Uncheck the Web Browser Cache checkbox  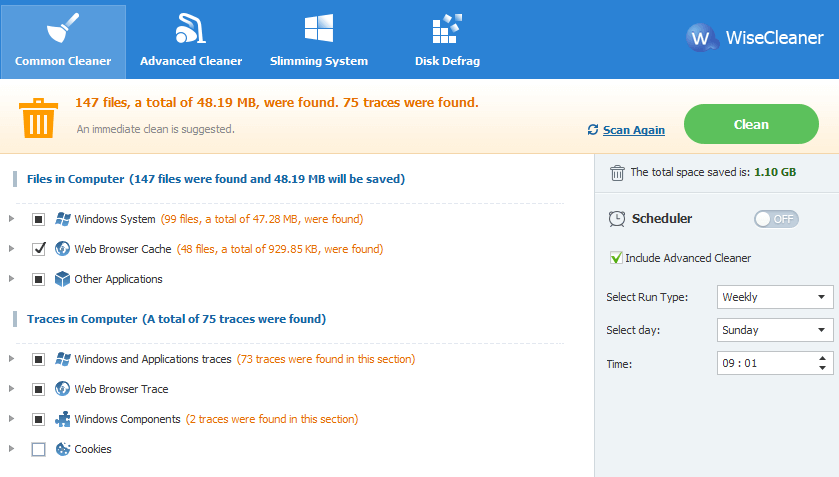click(x=39, y=249)
